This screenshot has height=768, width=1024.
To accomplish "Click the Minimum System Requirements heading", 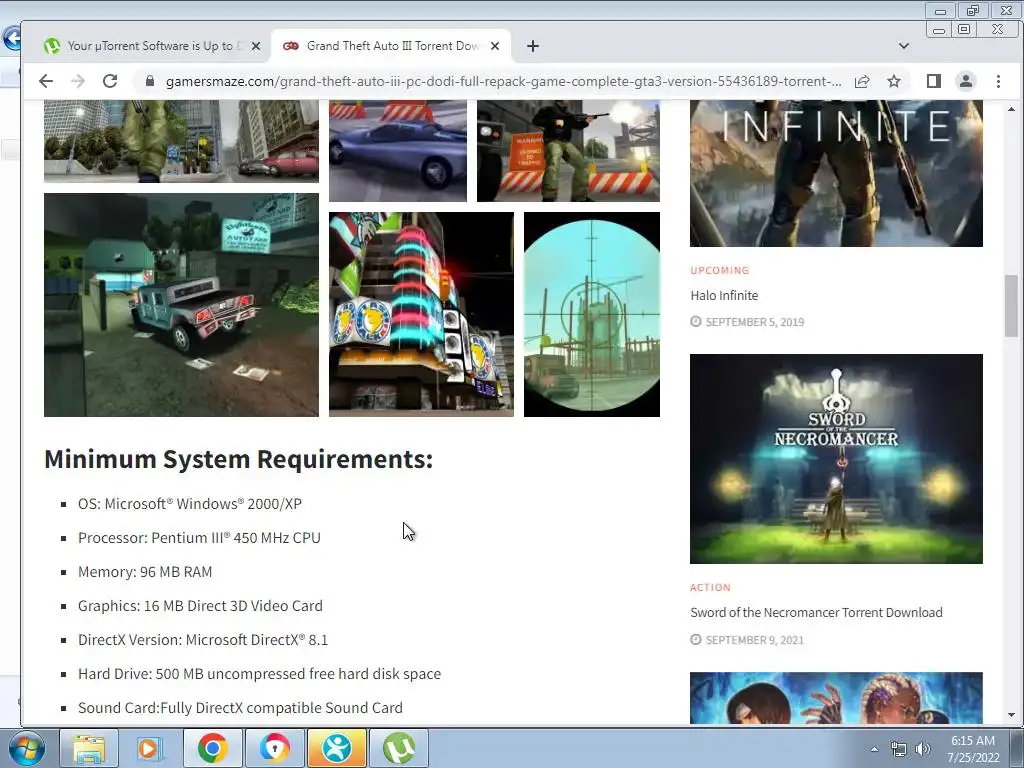I will click(x=238, y=459).
